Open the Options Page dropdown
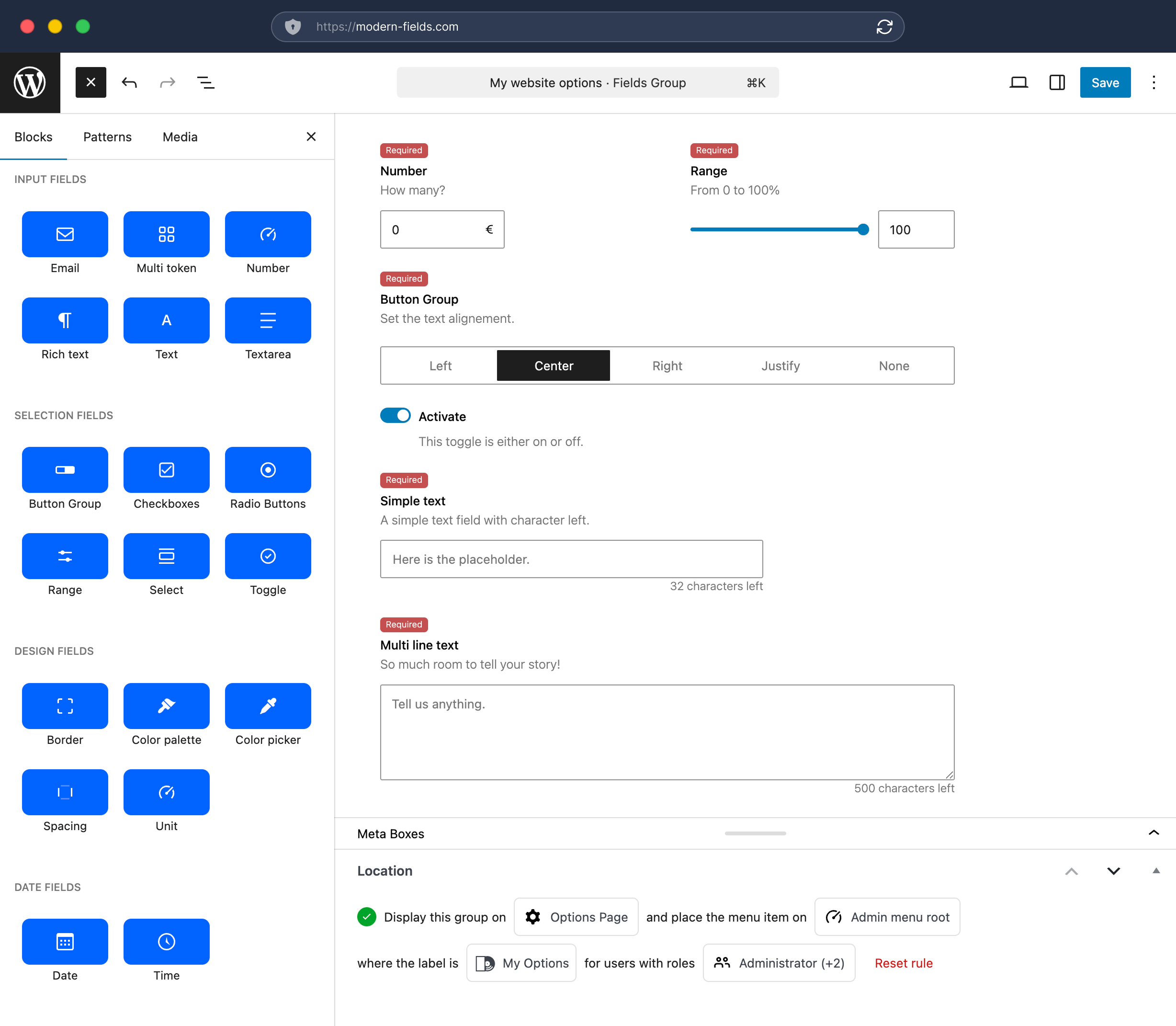The width and height of the screenshot is (1176, 1026). point(576,917)
